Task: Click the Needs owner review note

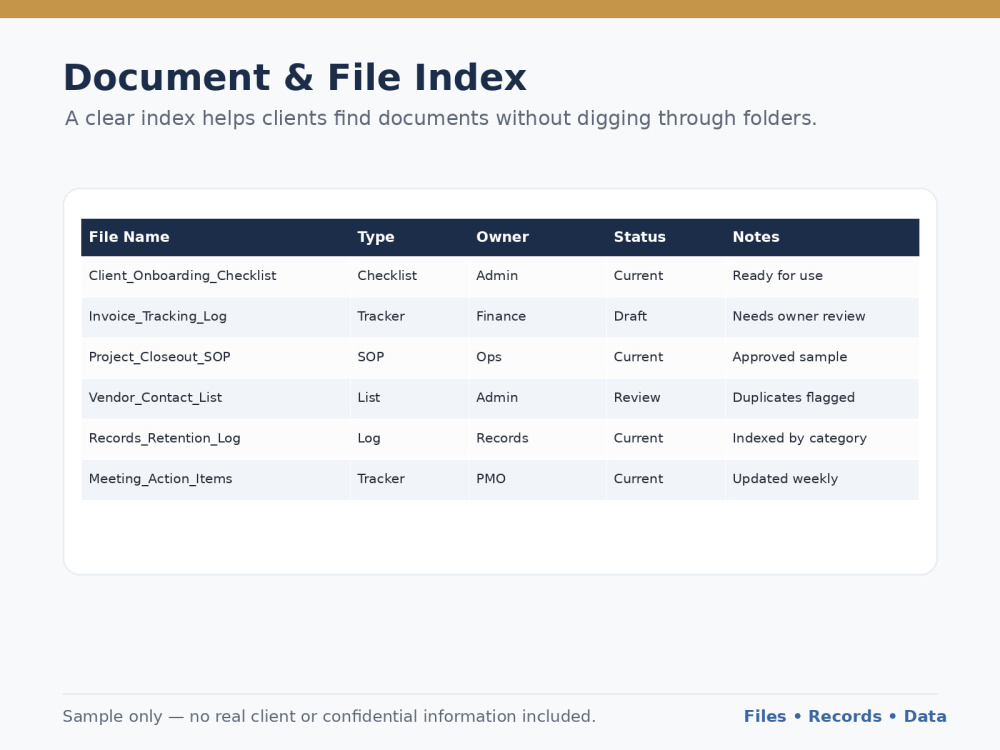Action: pos(798,316)
